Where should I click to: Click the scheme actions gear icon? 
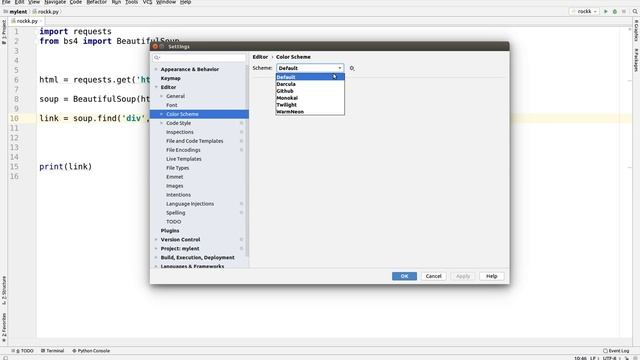pos(352,68)
